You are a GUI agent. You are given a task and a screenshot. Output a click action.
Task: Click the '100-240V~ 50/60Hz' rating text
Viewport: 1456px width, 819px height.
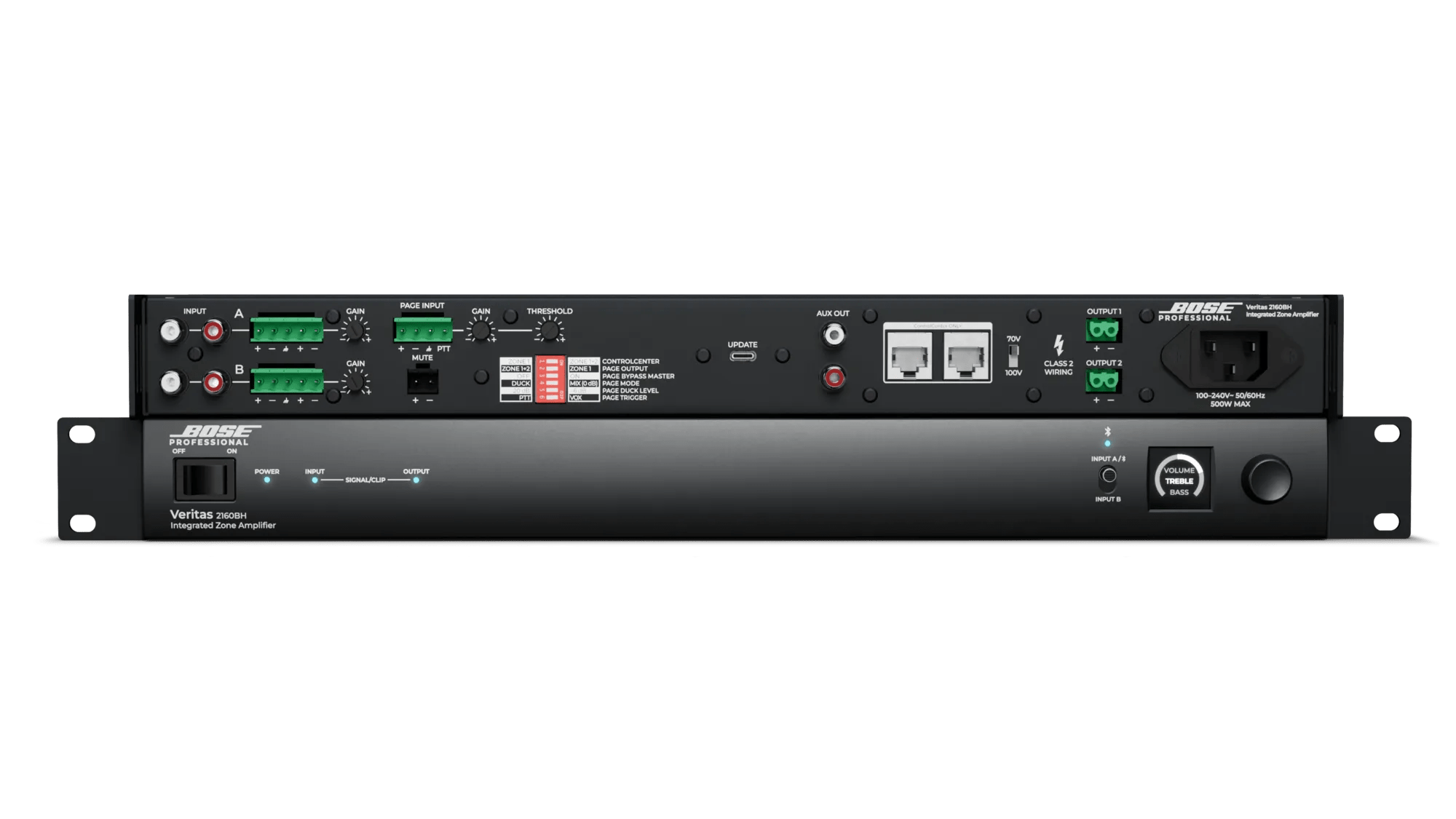1230,396
